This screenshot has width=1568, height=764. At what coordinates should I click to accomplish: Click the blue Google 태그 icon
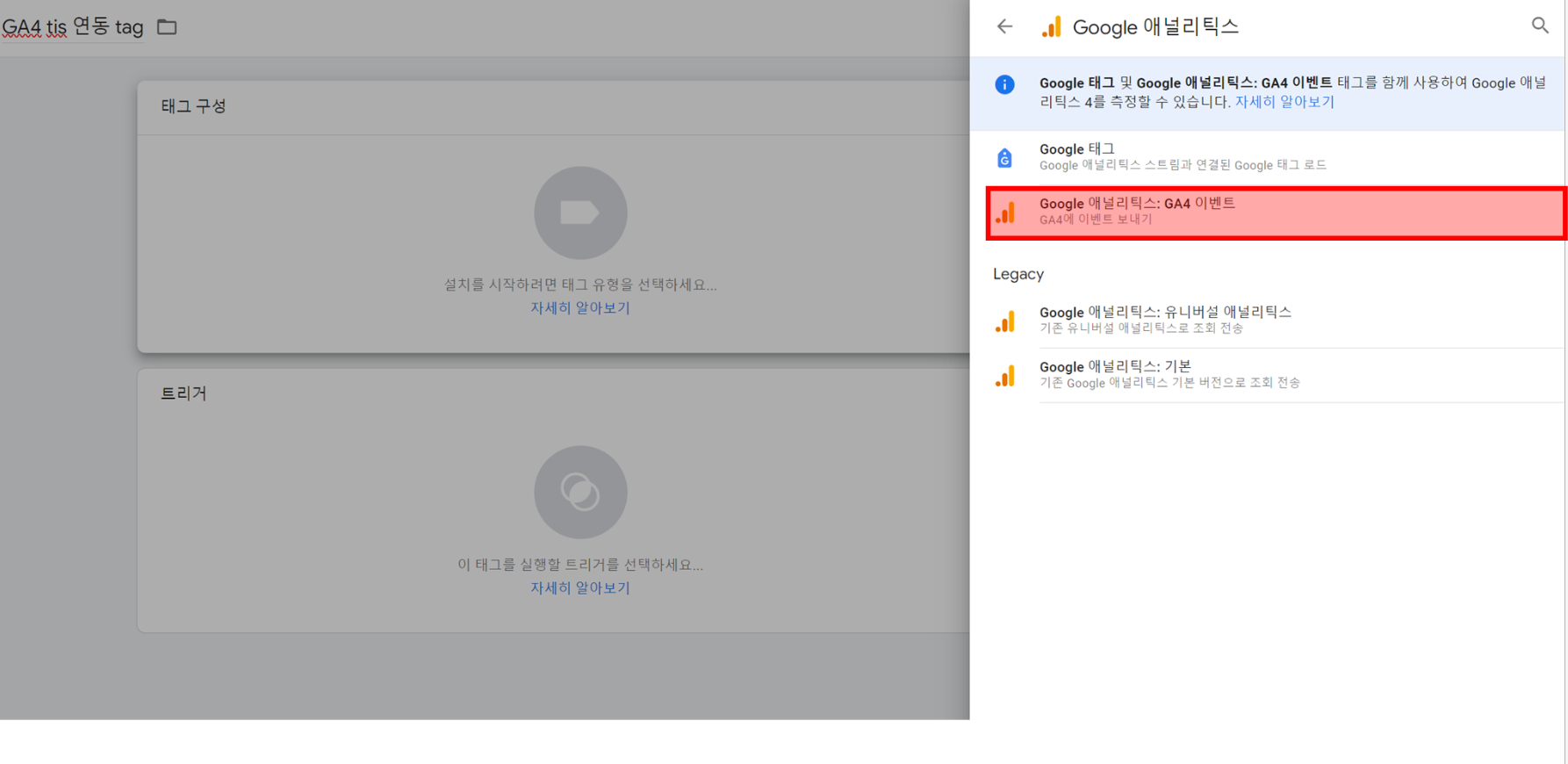click(x=1004, y=157)
